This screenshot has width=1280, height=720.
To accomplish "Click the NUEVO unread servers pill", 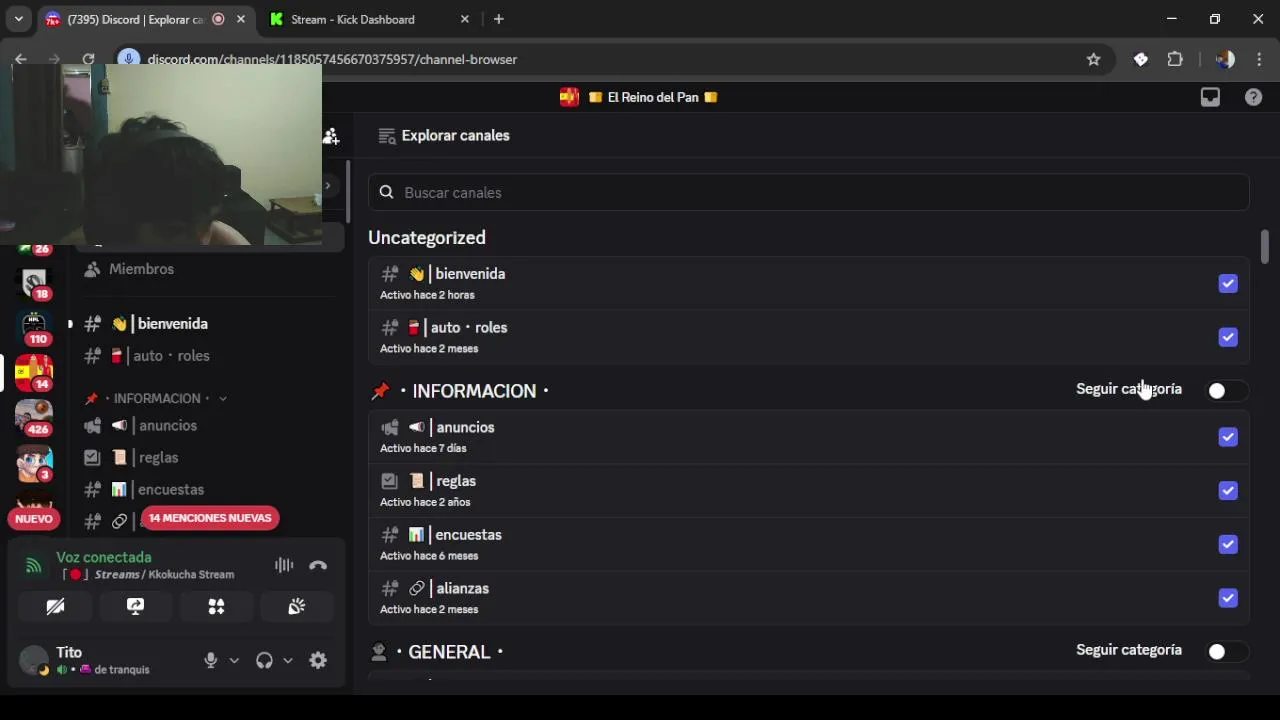I will 33,519.
